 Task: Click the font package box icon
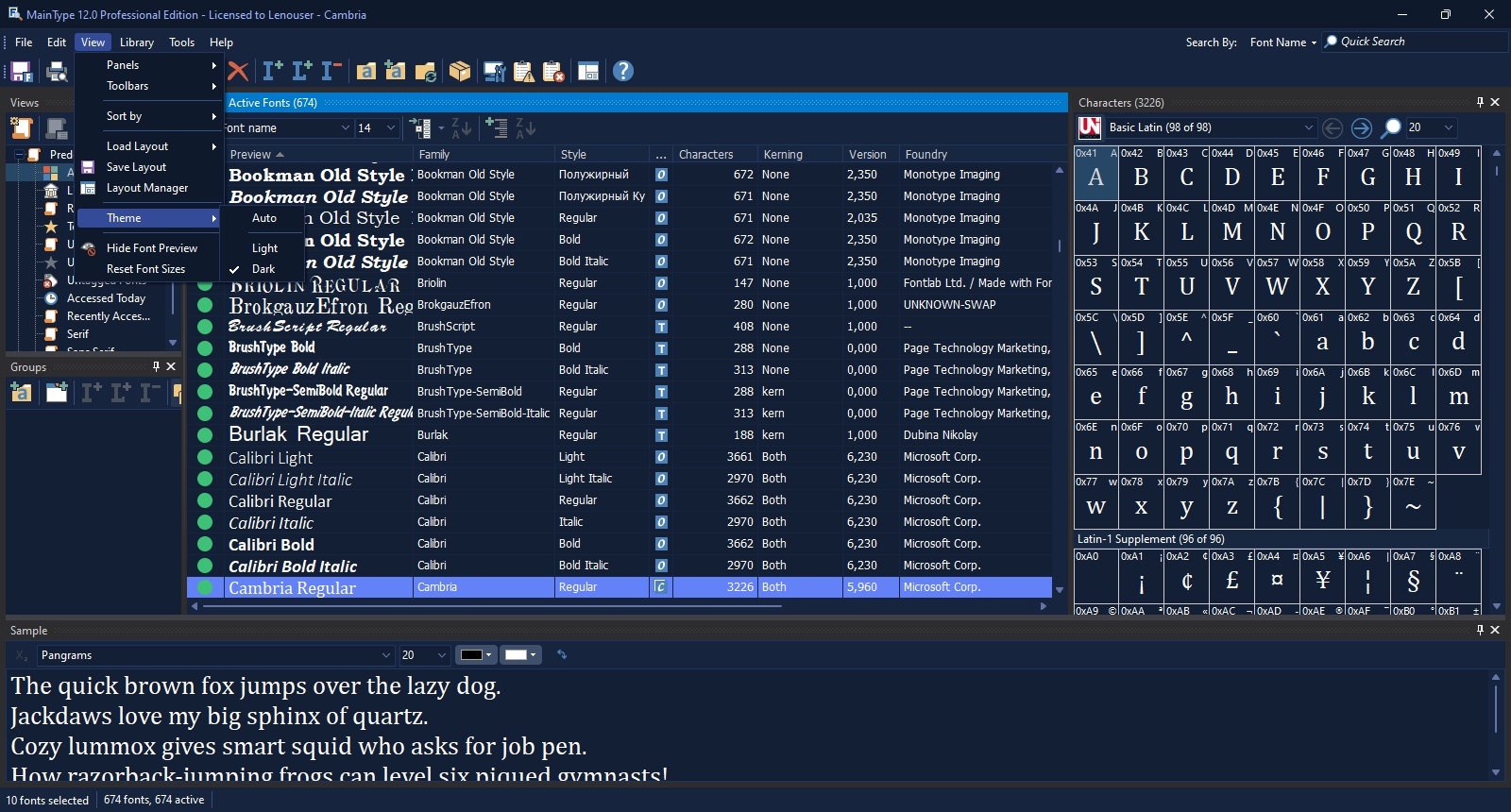coord(460,72)
